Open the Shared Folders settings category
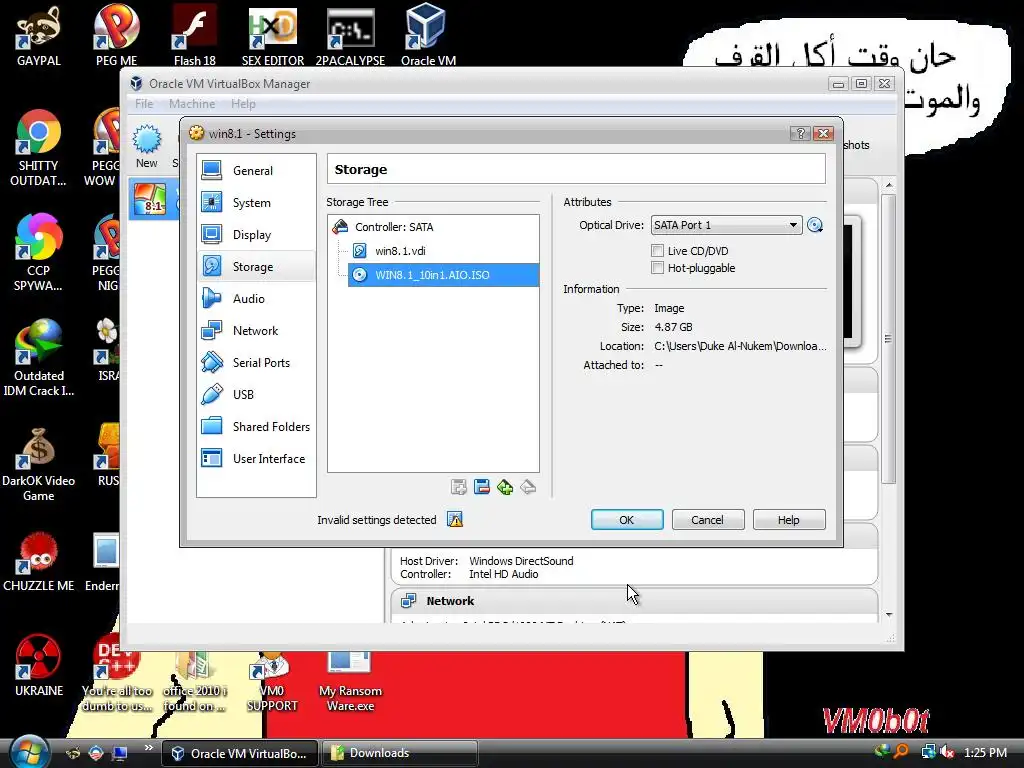The width and height of the screenshot is (1024, 768). coord(255,426)
